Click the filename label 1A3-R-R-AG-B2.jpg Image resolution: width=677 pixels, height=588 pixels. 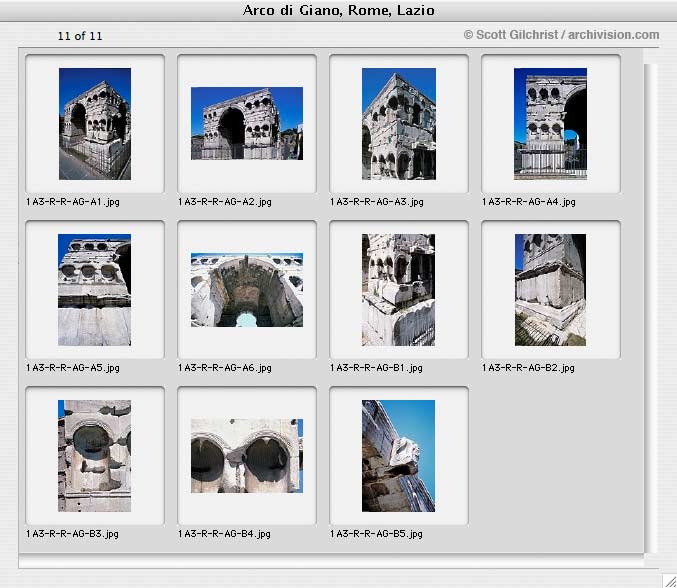coord(528,368)
